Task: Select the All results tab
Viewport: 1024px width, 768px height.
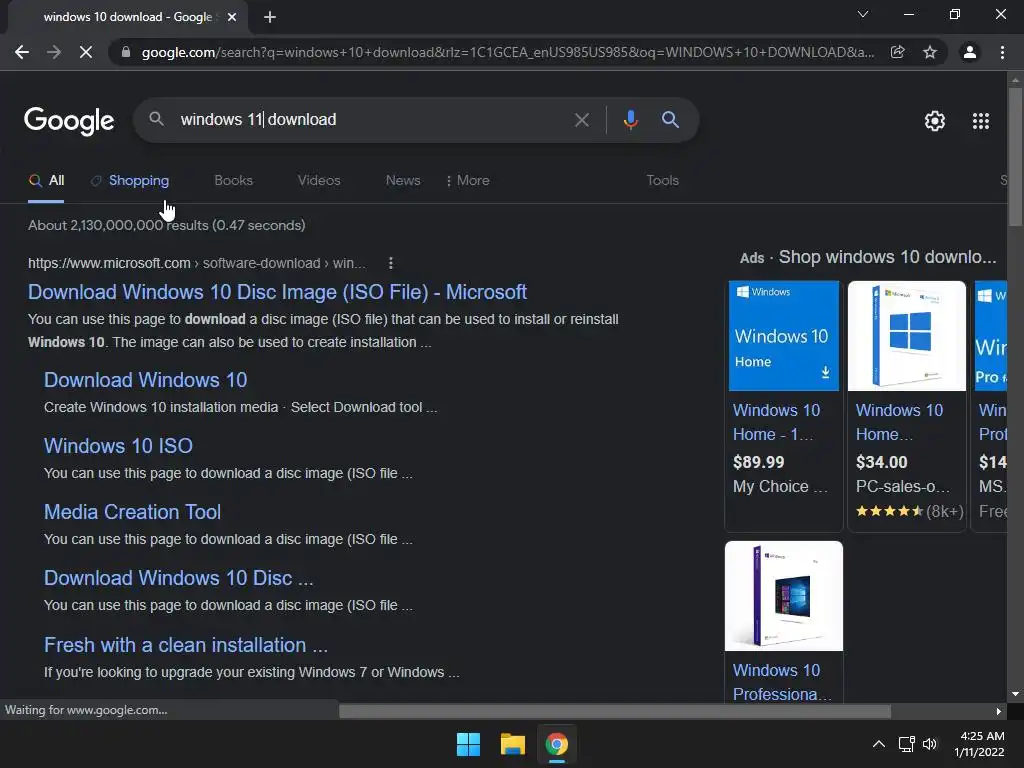Action: coord(46,181)
